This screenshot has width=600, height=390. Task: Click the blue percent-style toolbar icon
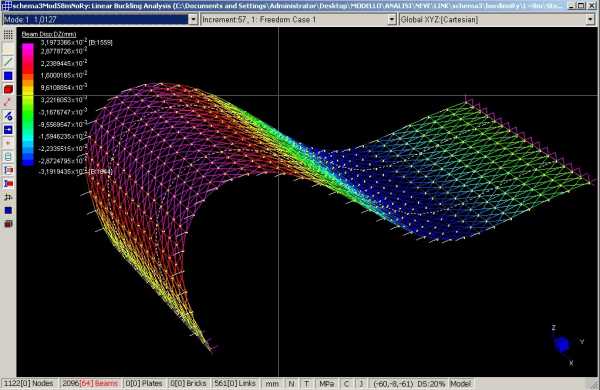point(8,116)
